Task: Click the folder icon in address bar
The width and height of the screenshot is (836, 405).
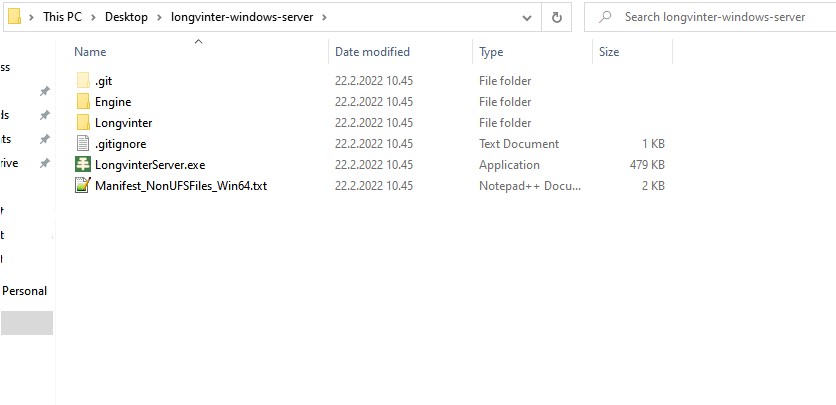Action: tap(15, 17)
